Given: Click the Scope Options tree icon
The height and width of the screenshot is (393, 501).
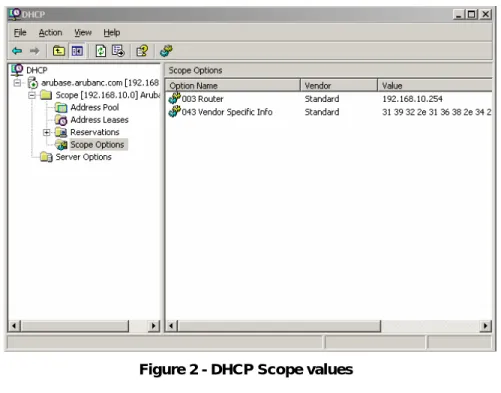Looking at the screenshot, I should [x=61, y=145].
